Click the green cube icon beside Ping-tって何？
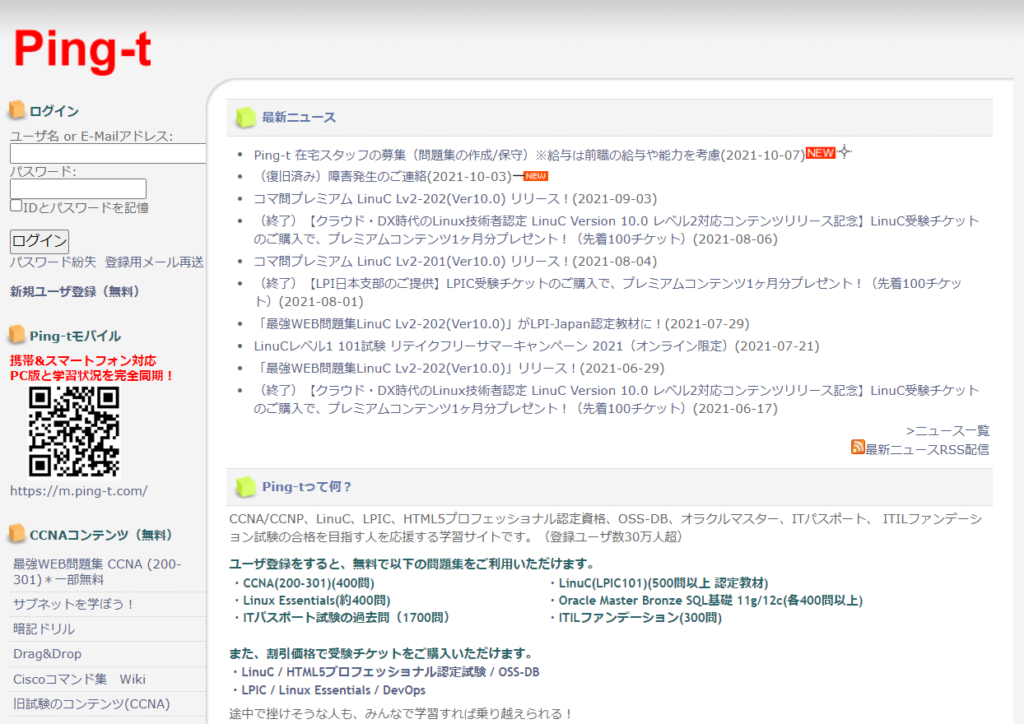This screenshot has width=1024, height=724. pyautogui.click(x=246, y=486)
